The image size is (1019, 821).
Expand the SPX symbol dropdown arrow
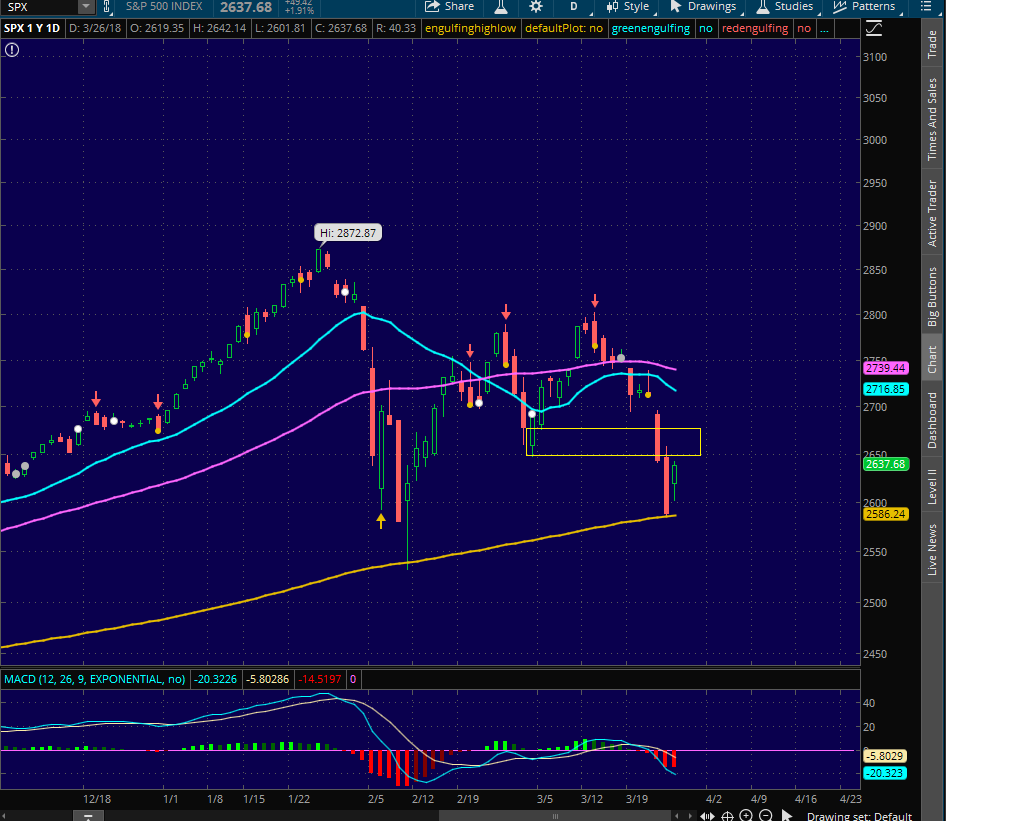86,7
